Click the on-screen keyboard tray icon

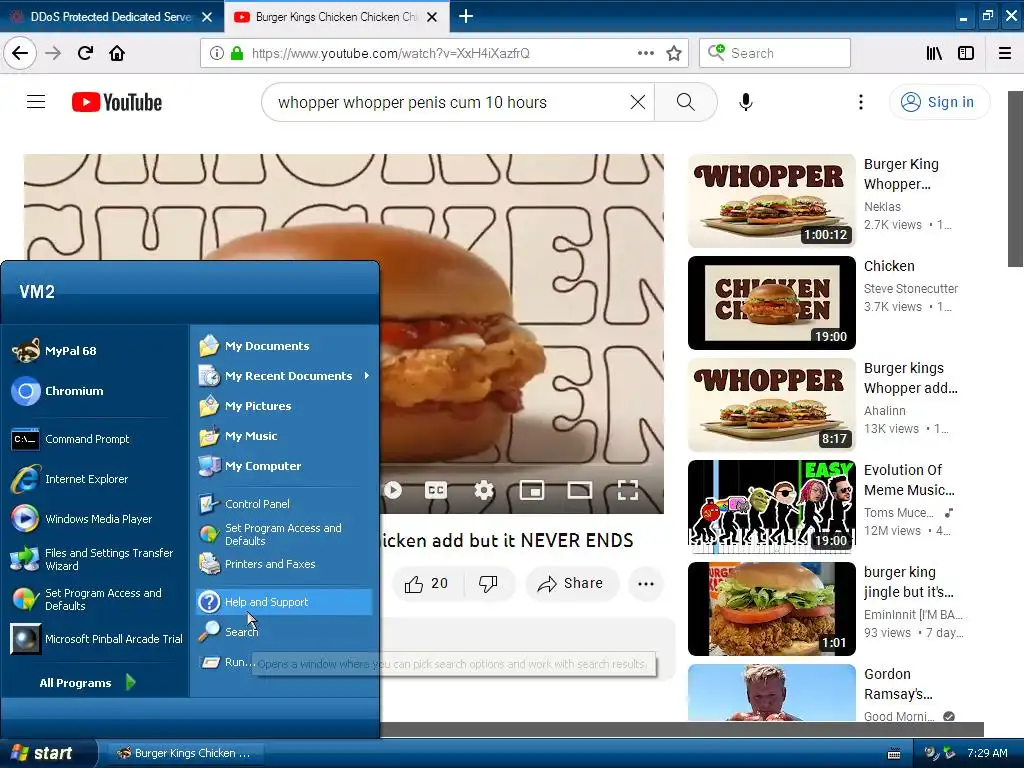(894, 754)
